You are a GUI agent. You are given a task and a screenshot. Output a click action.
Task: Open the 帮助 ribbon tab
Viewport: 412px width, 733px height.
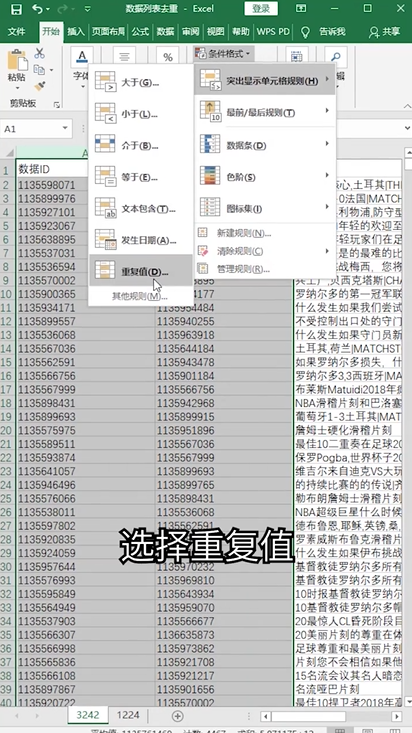241,32
